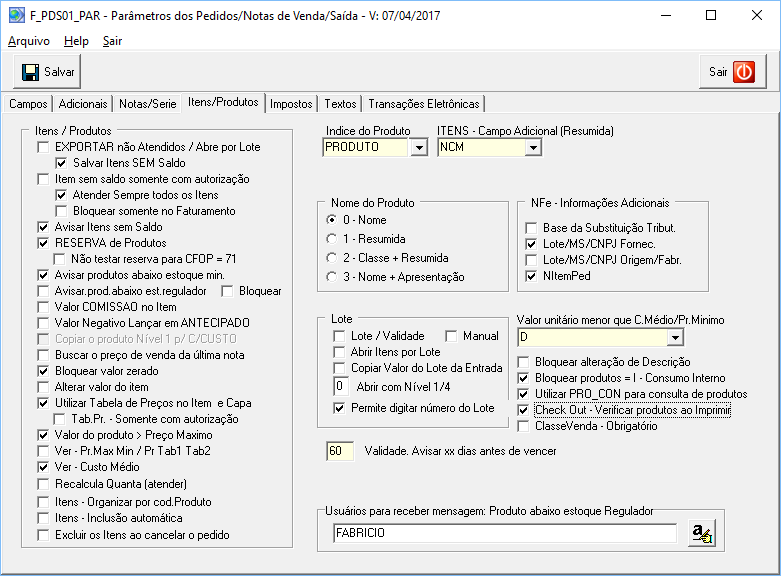Toggle Ver - Custo Médio checkbox

click(43, 467)
